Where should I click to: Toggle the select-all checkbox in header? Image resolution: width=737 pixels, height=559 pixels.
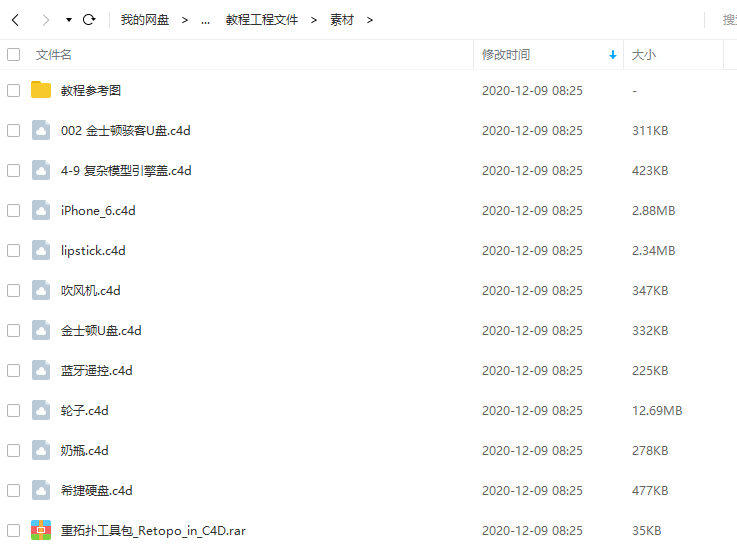point(13,55)
